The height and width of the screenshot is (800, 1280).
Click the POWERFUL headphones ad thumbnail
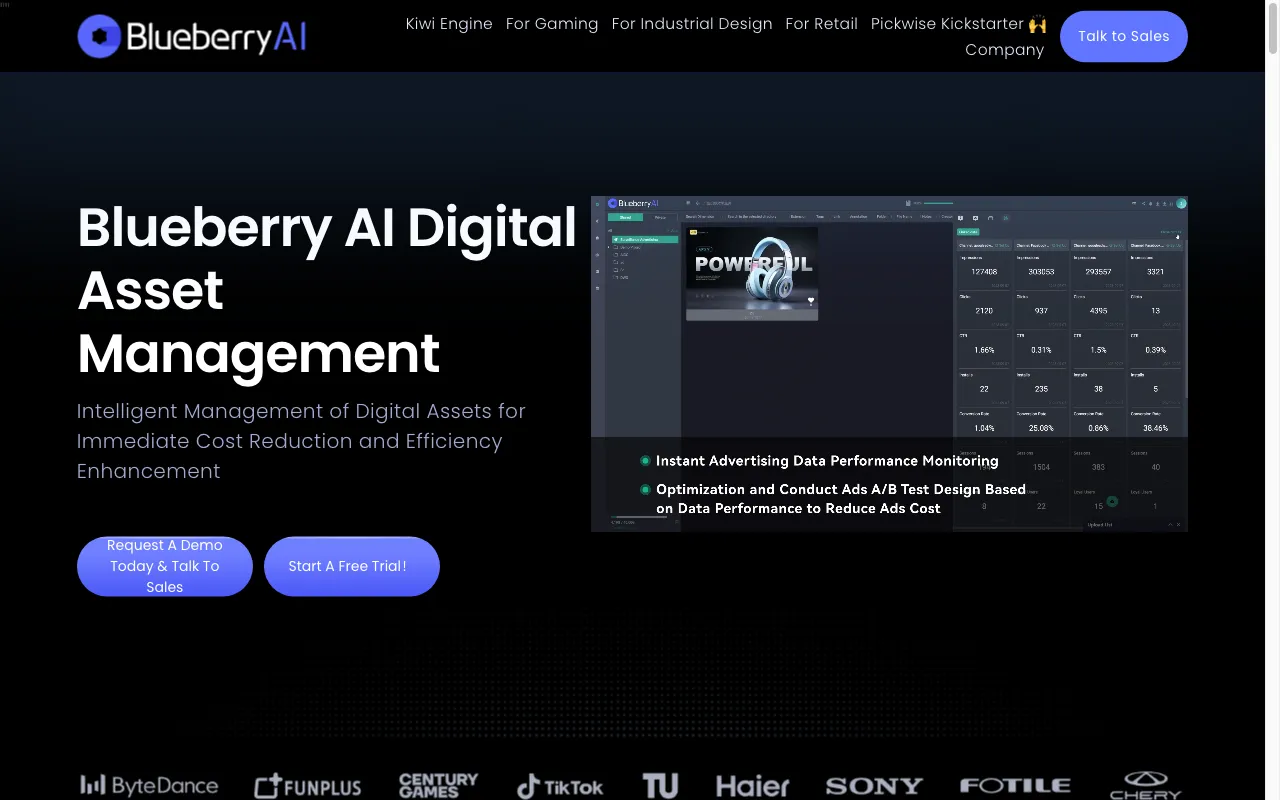click(752, 273)
